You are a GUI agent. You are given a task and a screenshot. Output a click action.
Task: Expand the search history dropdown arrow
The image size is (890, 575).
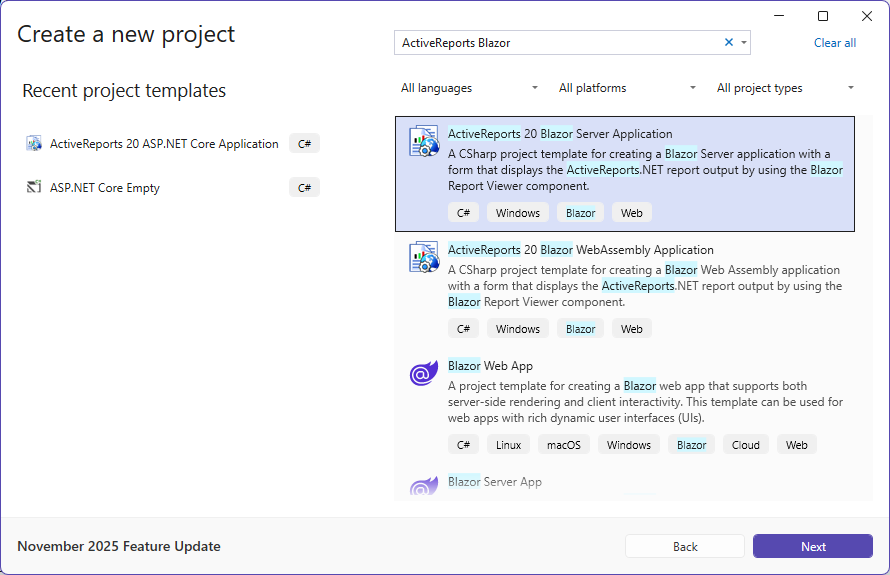pyautogui.click(x=743, y=43)
